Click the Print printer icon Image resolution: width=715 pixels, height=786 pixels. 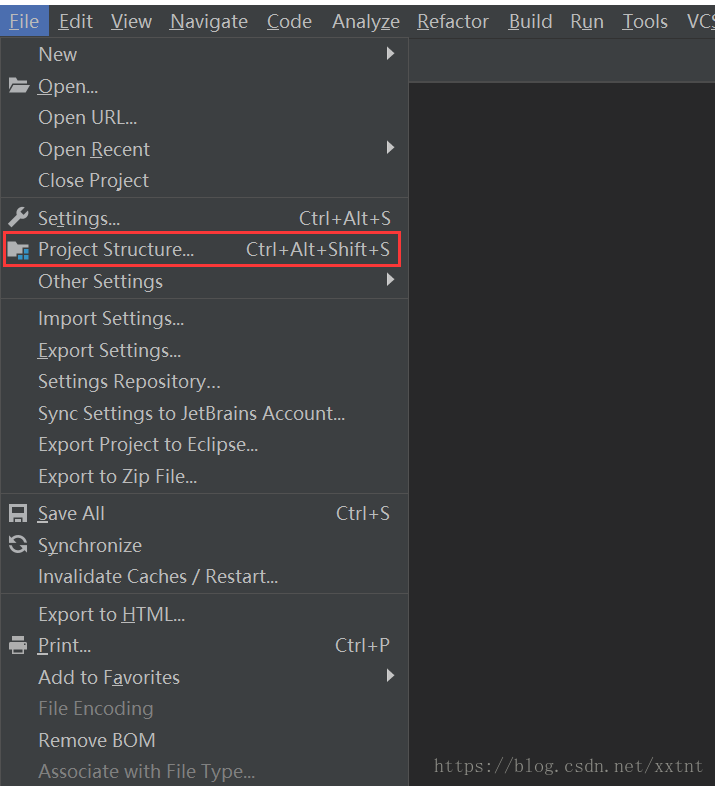pos(18,645)
